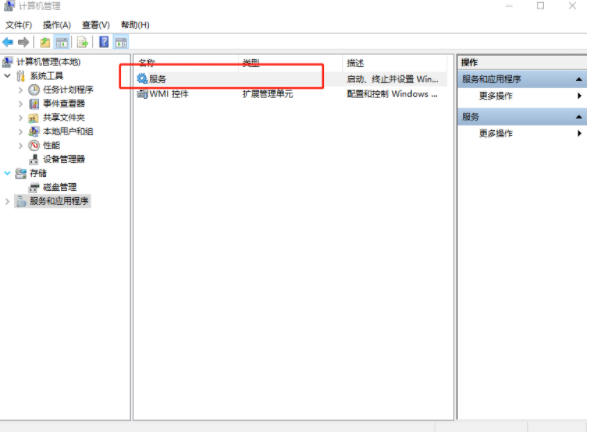Click the Export List toolbar icon
The width and height of the screenshot is (590, 432).
click(x=82, y=42)
